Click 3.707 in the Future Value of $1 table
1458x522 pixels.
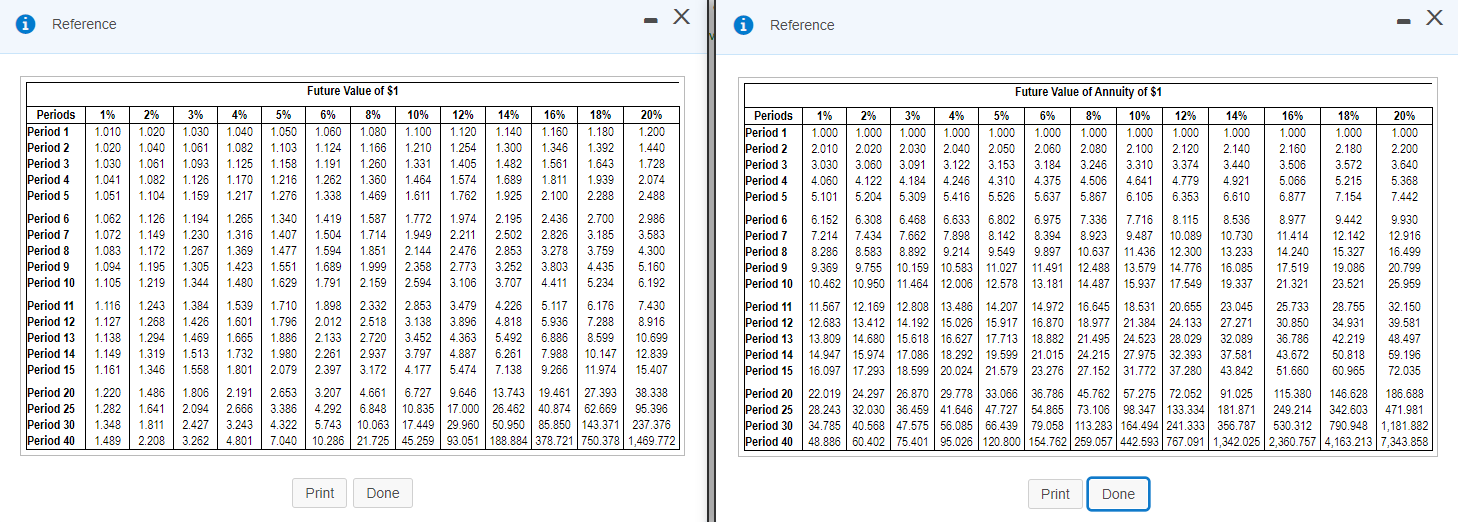(509, 283)
